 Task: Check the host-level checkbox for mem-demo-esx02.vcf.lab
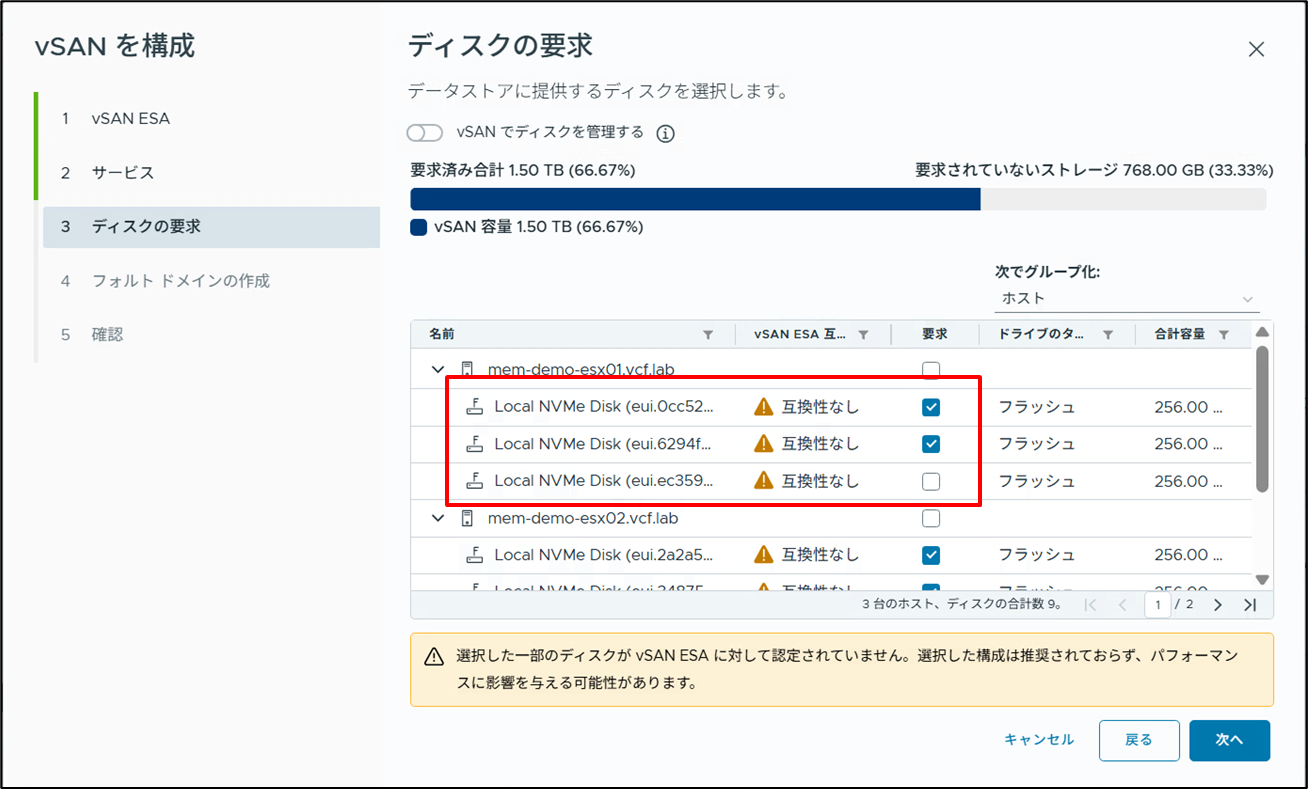pyautogui.click(x=932, y=518)
